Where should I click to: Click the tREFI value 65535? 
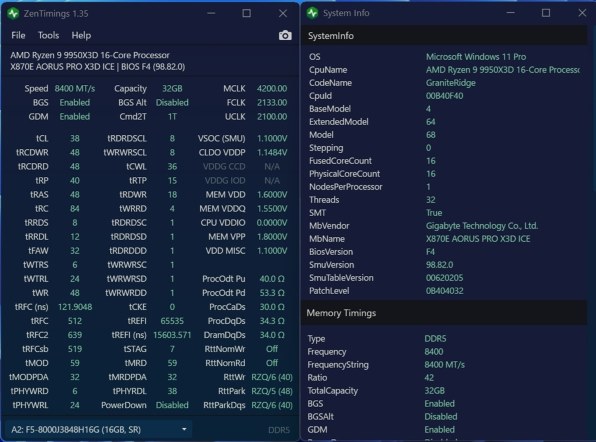coord(172,321)
